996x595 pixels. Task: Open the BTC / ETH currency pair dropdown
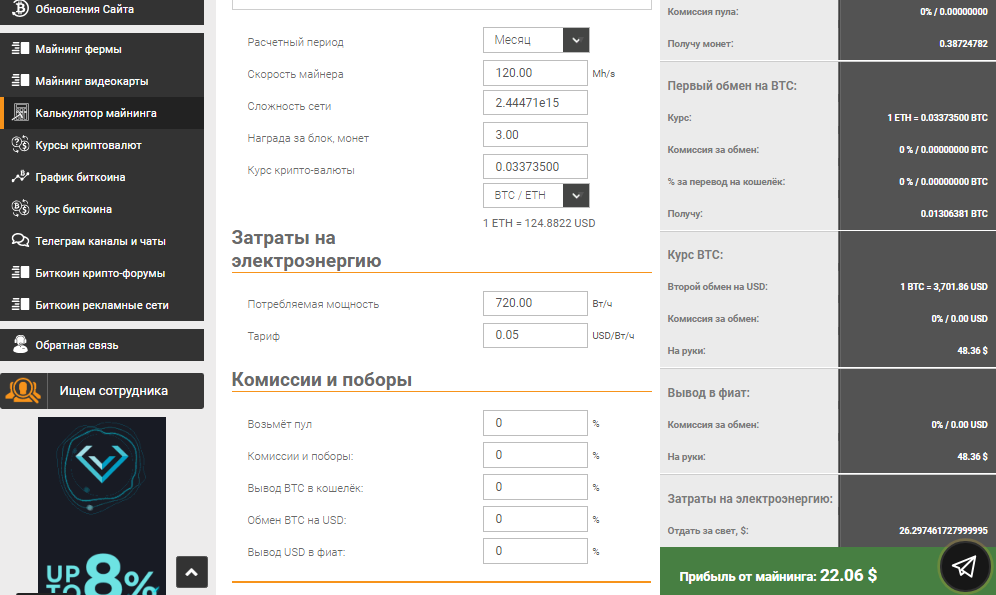[x=535, y=195]
